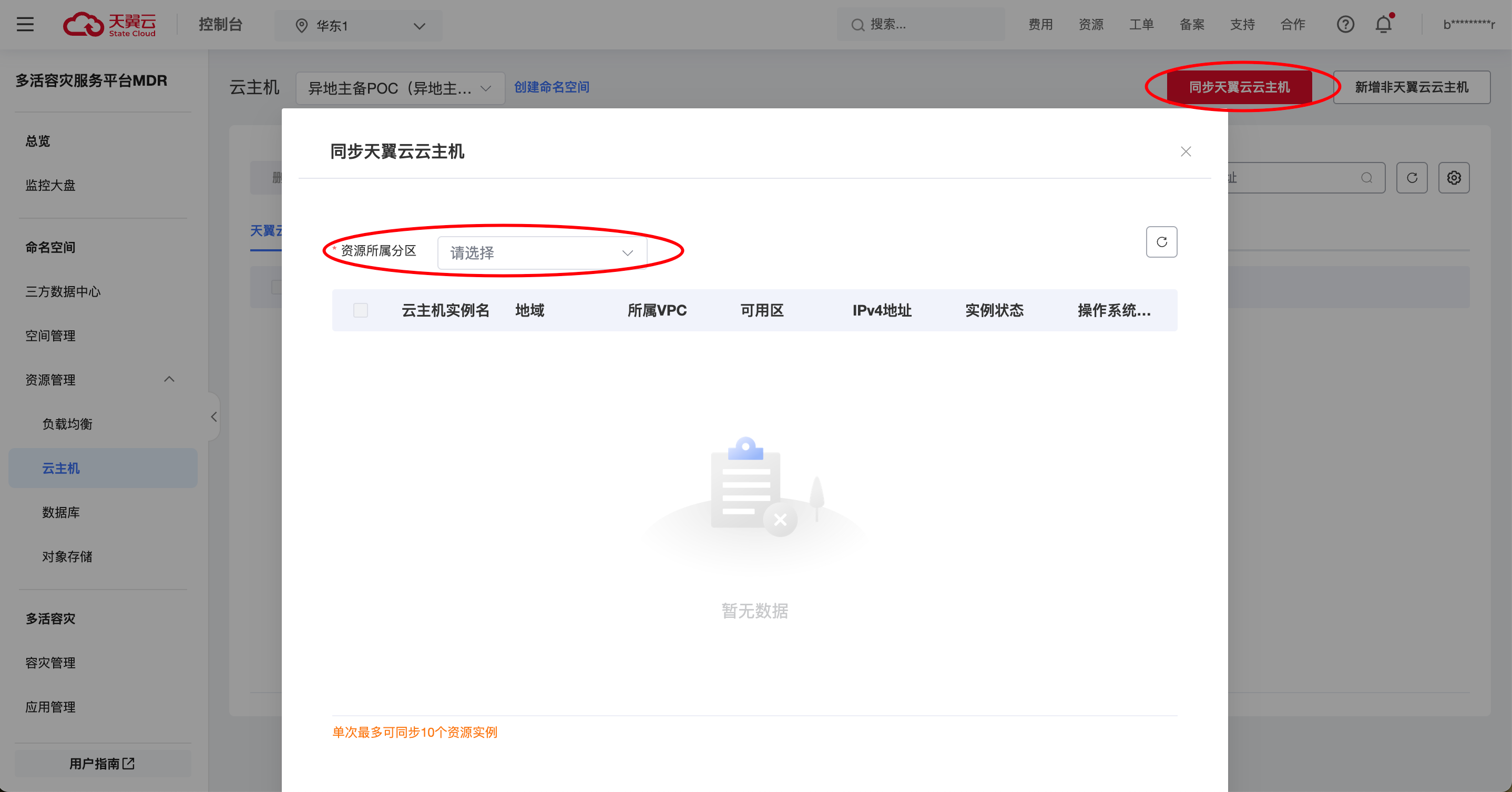Open the hamburger navigation menu
This screenshot has height=792, width=1512.
point(25,25)
